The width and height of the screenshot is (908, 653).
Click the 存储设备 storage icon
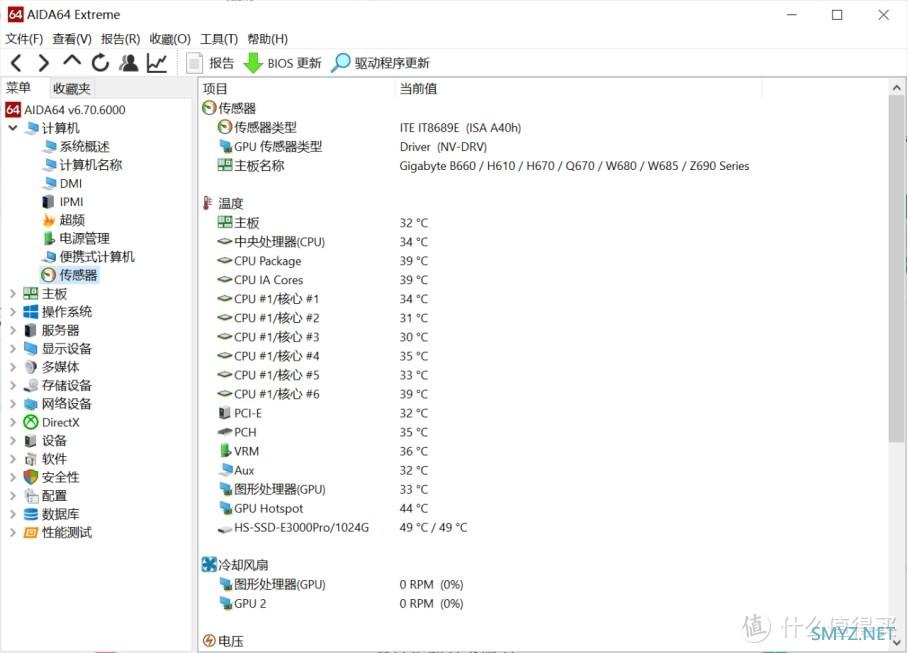coord(31,386)
